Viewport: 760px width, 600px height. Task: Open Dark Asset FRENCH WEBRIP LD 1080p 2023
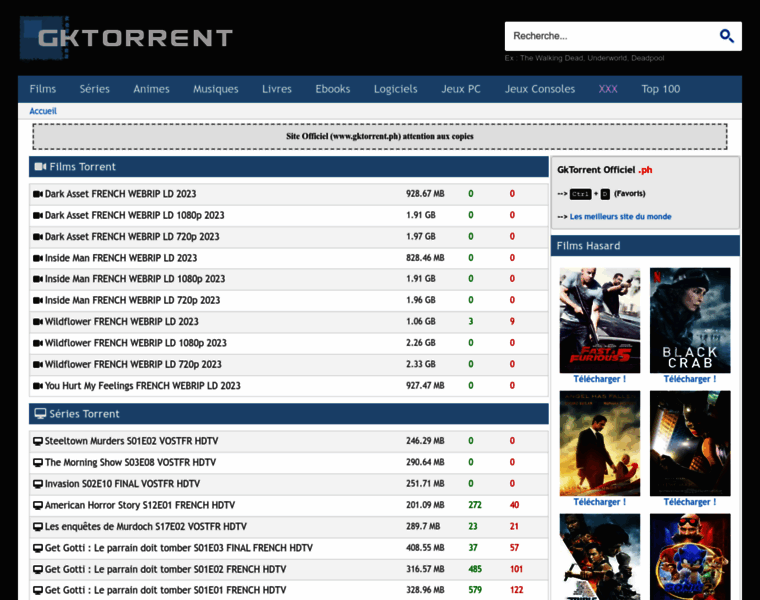(x=134, y=215)
